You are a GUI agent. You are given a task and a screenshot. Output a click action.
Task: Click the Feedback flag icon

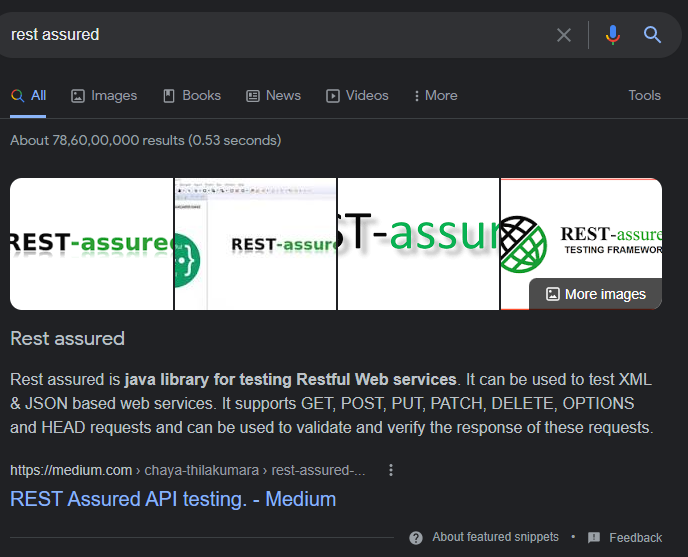[x=594, y=537]
